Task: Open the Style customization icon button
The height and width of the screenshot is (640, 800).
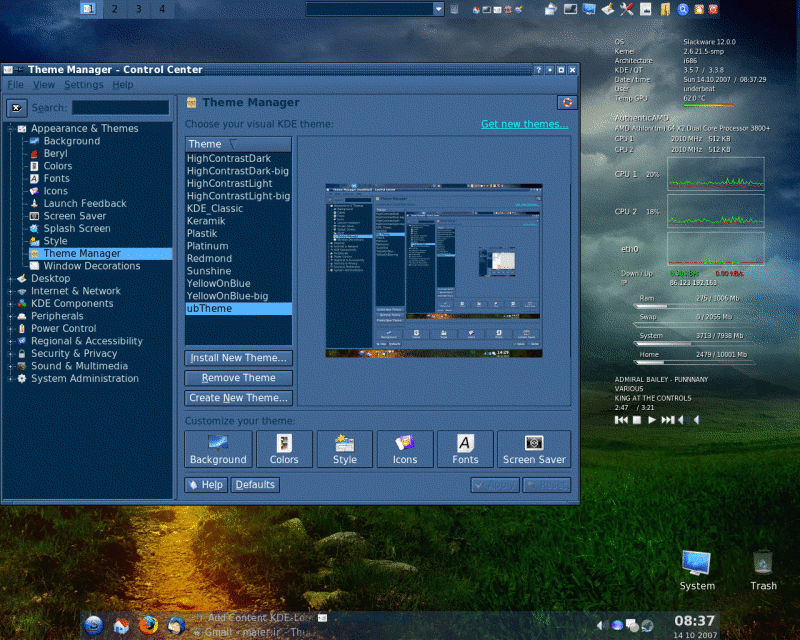Action: pyautogui.click(x=345, y=449)
